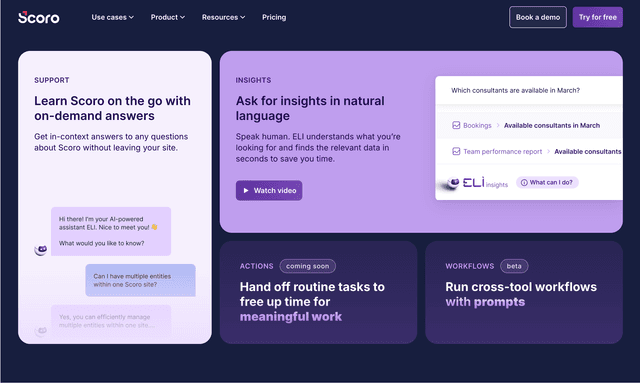
Task: Click the faded Yes, you can efficiently reply
Action: pos(111,321)
